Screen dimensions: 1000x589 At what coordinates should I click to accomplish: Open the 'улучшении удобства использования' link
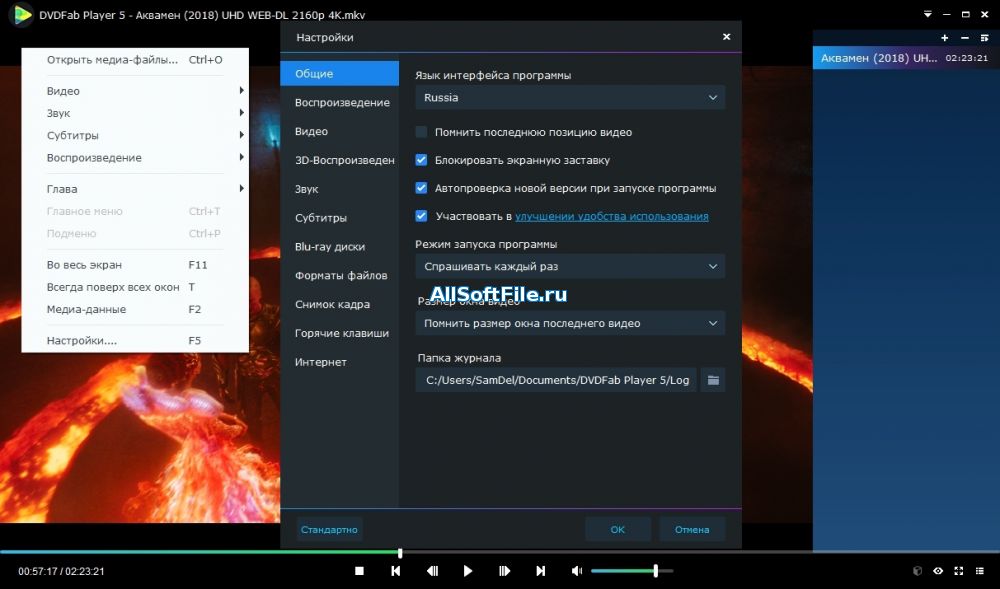point(612,216)
